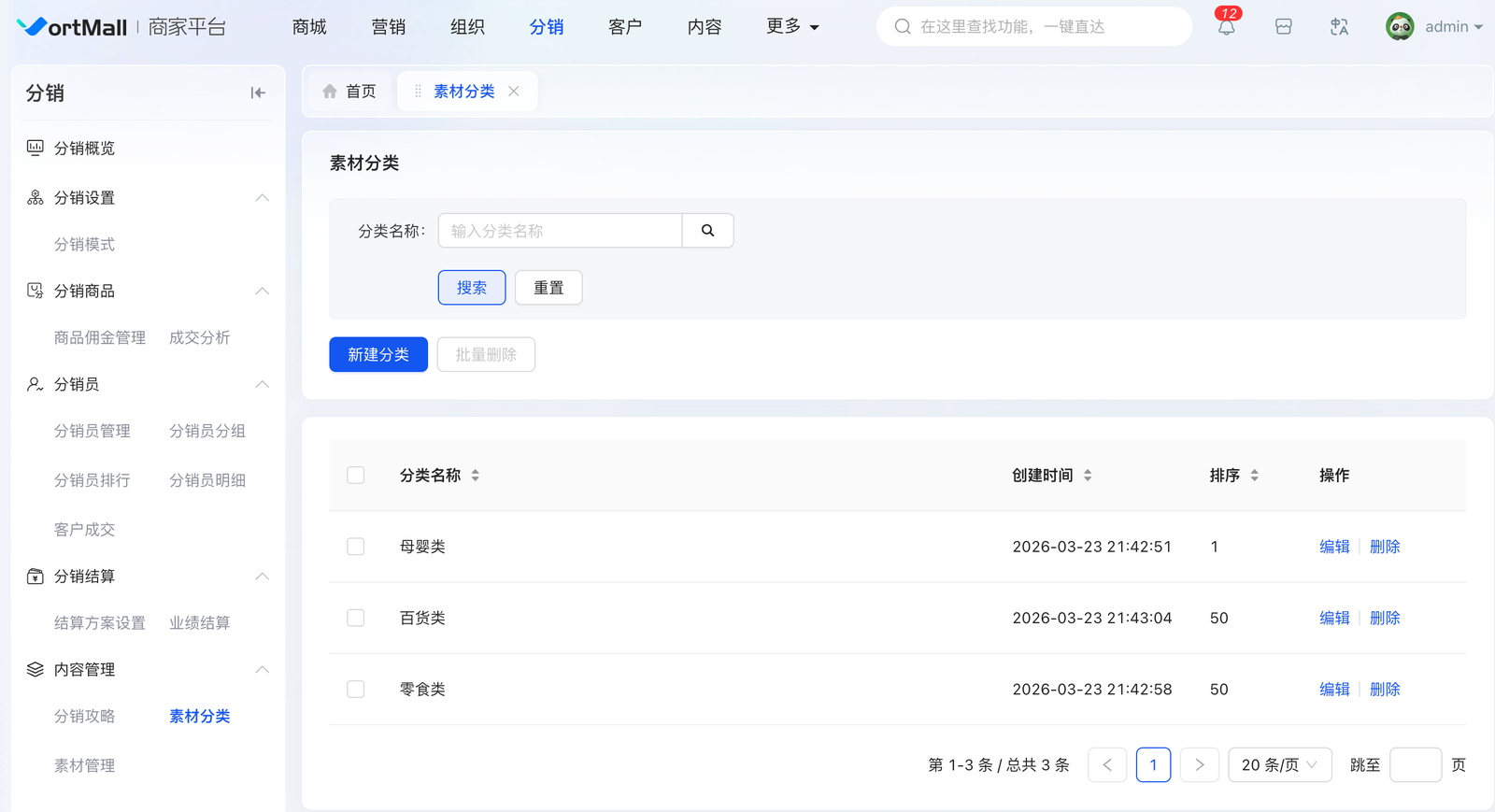Sort by creation time column arrows

pyautogui.click(x=1088, y=476)
